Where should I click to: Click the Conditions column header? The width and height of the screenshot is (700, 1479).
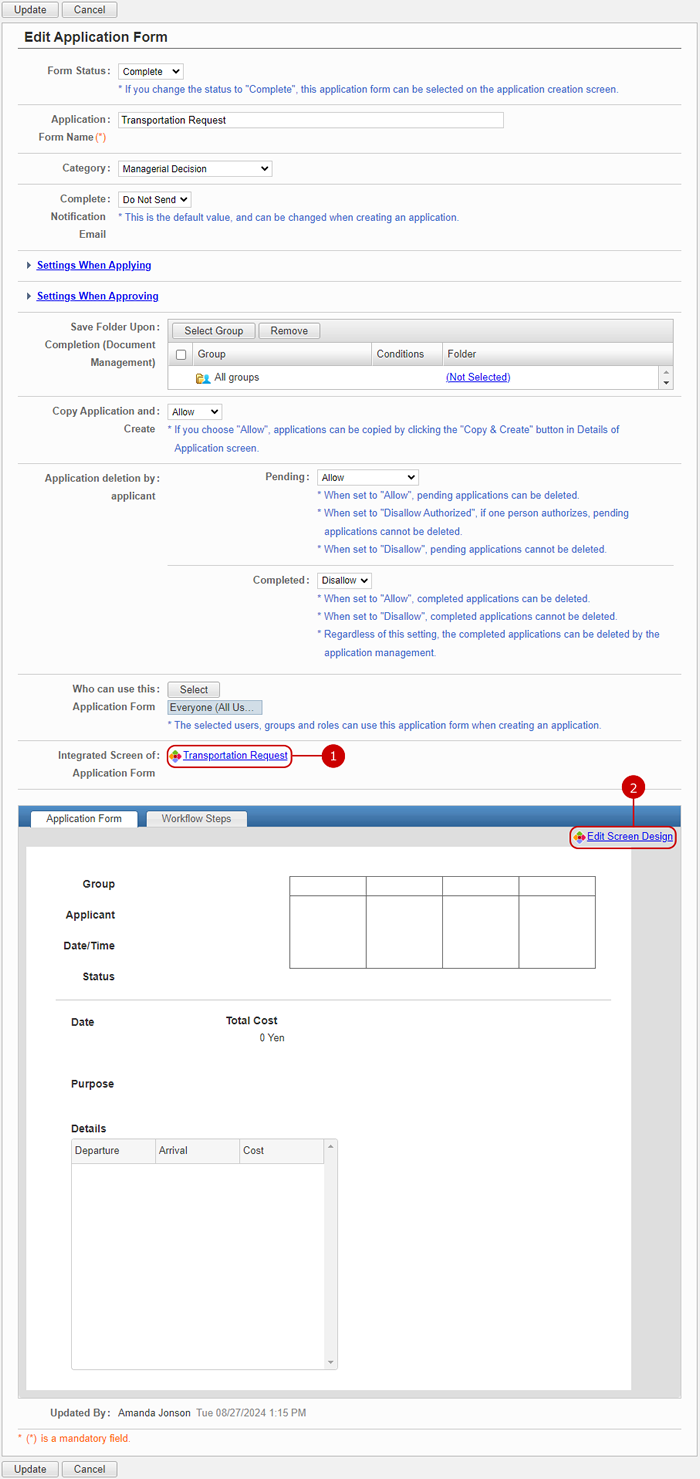click(x=407, y=354)
